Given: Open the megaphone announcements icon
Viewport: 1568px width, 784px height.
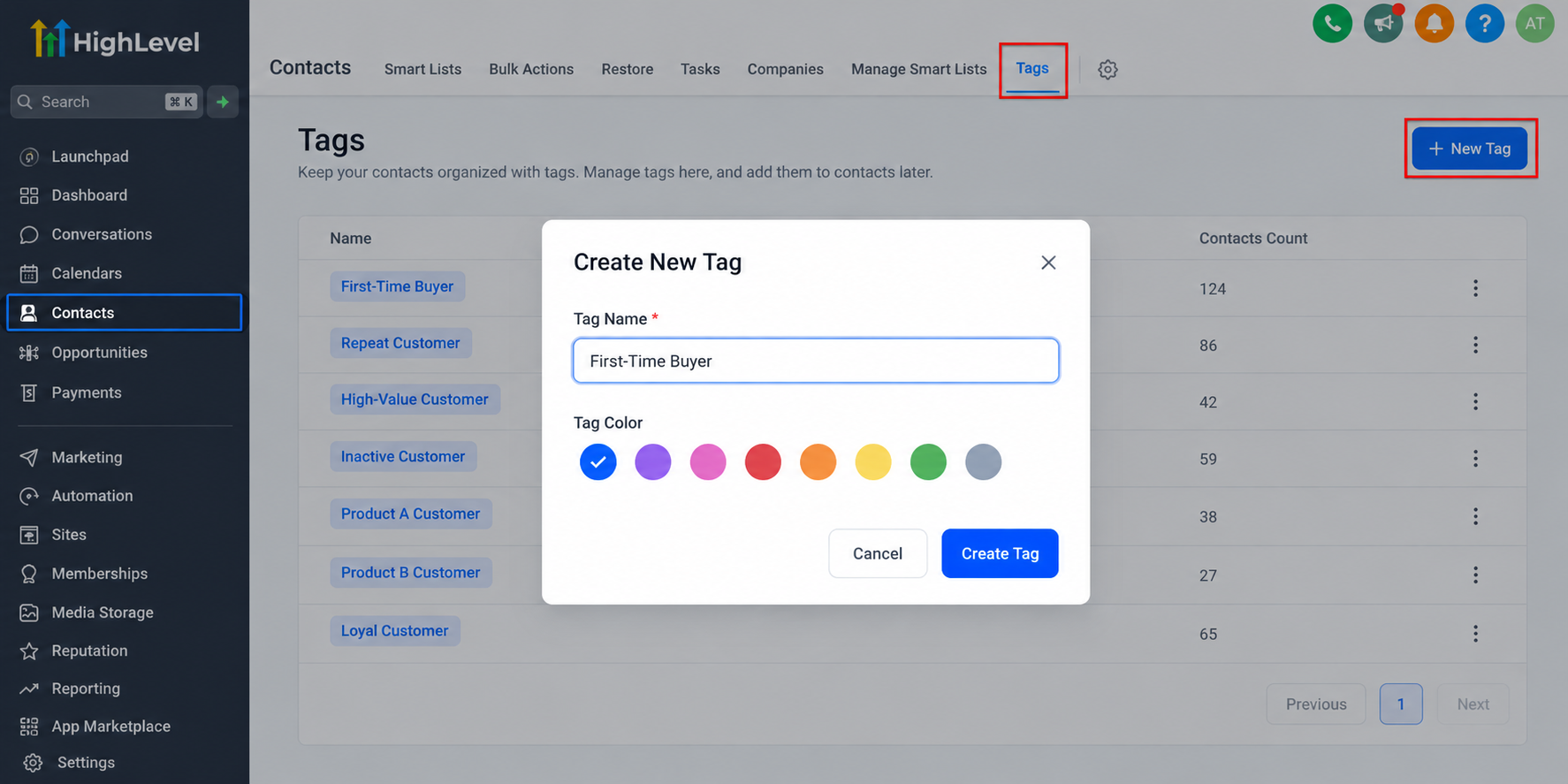Looking at the screenshot, I should [1383, 24].
